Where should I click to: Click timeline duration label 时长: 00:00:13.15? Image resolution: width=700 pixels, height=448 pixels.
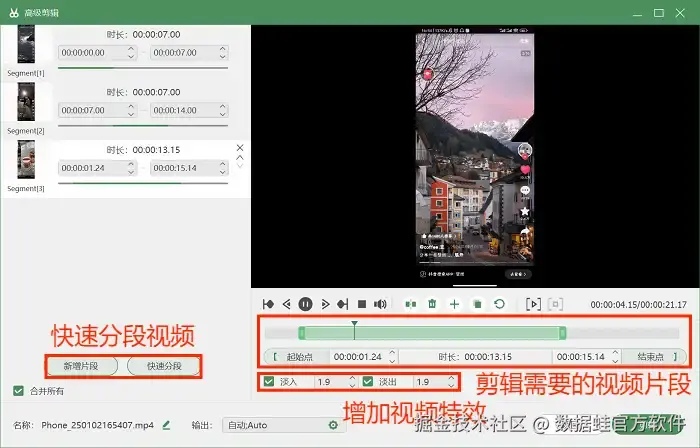[475, 357]
